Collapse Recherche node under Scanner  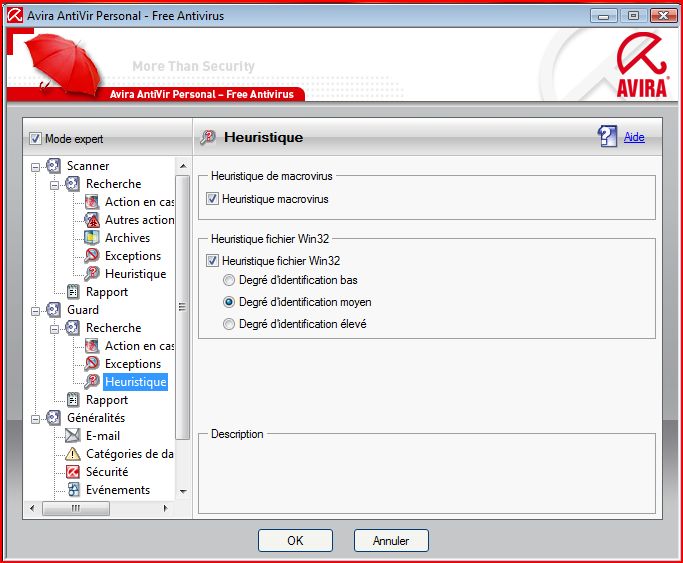coord(54,185)
